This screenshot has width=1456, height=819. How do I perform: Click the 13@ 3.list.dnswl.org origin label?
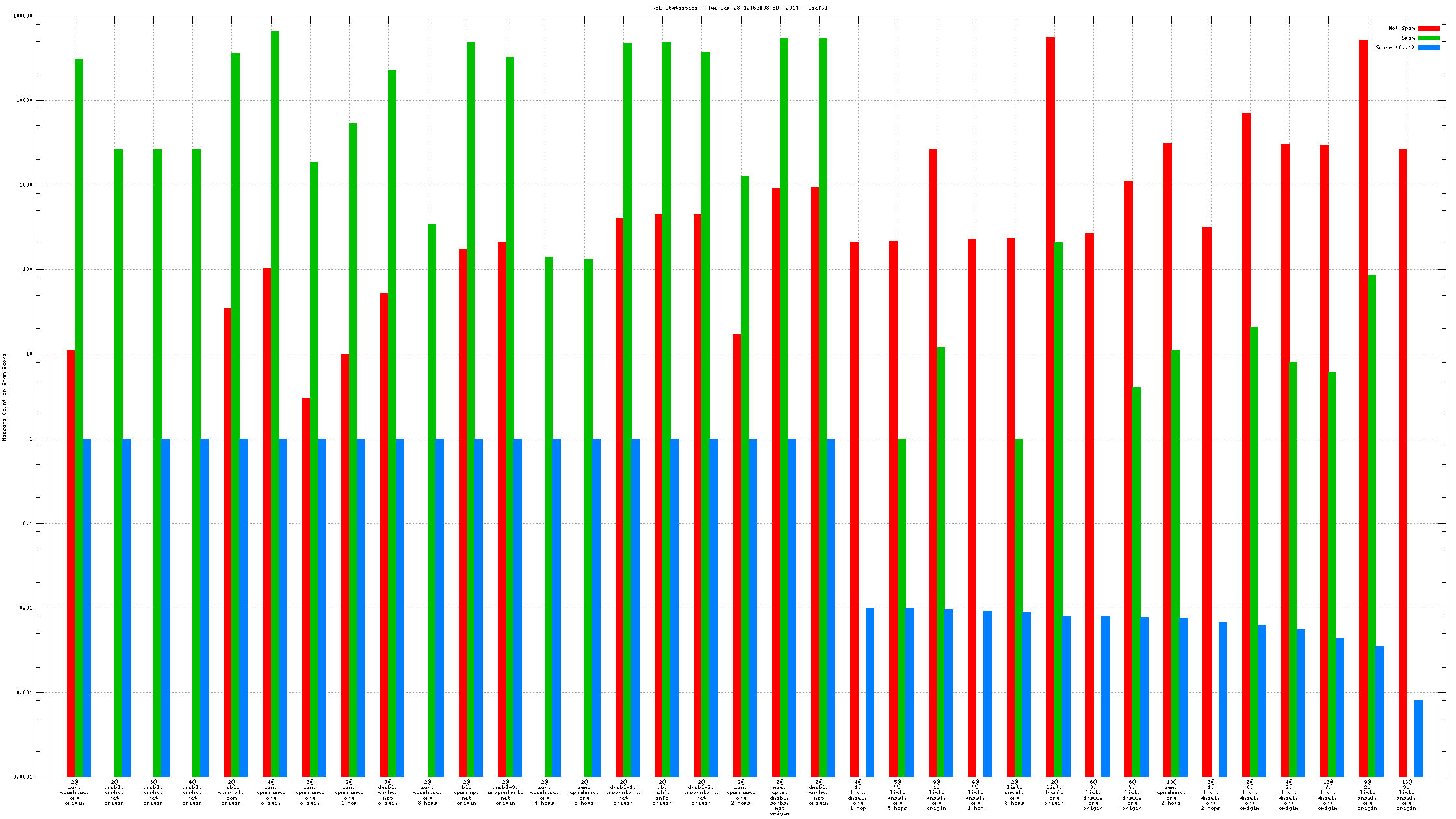pos(1407,794)
